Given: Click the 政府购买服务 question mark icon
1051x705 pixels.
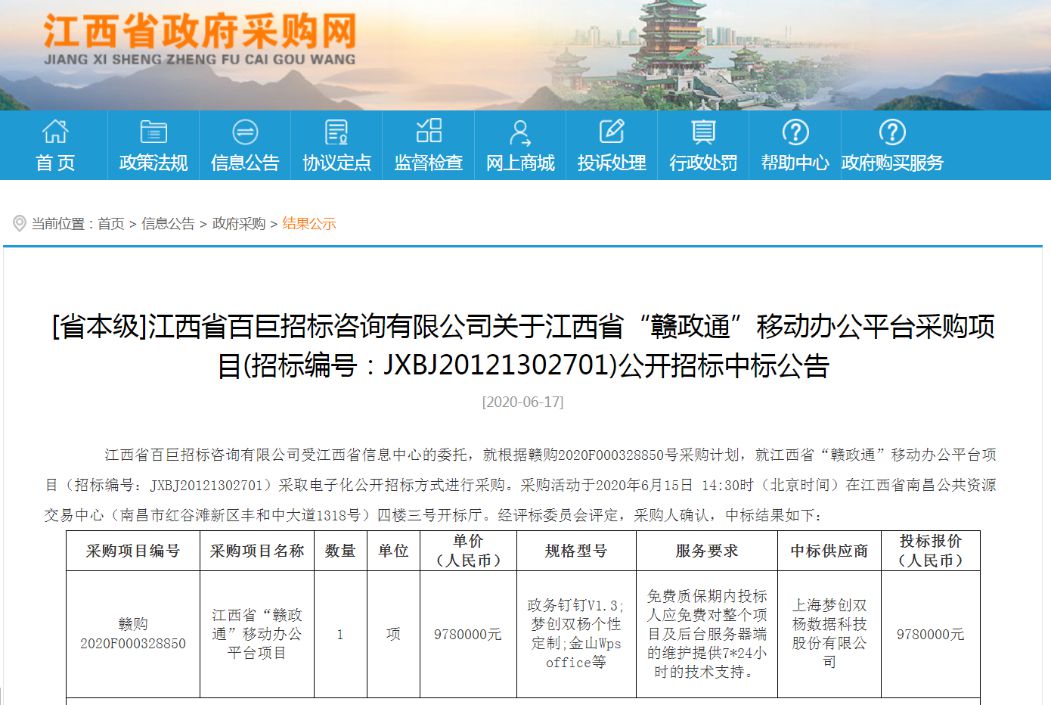Looking at the screenshot, I should click(892, 132).
